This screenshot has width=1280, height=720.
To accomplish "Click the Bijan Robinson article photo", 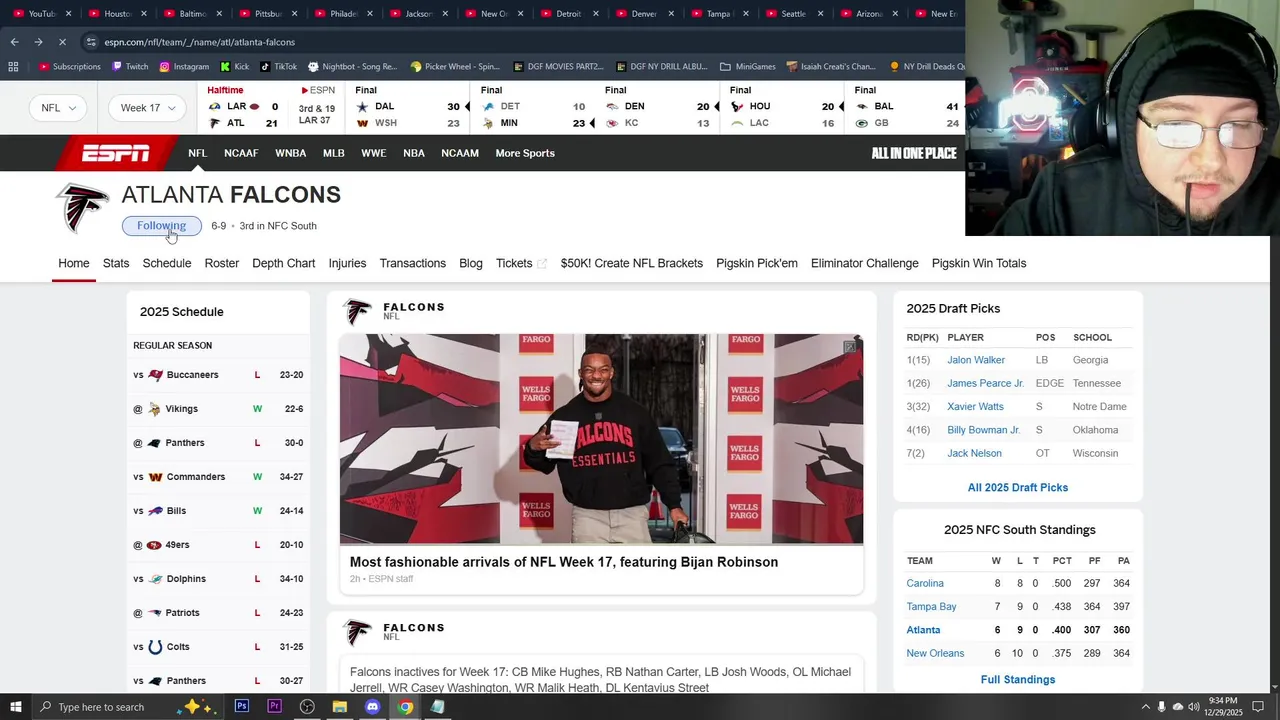I will (601, 439).
